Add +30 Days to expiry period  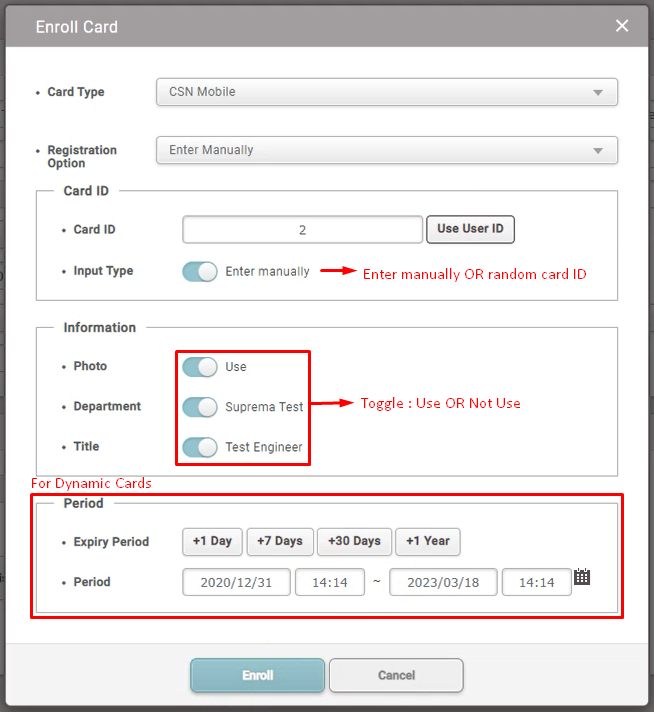pos(354,541)
